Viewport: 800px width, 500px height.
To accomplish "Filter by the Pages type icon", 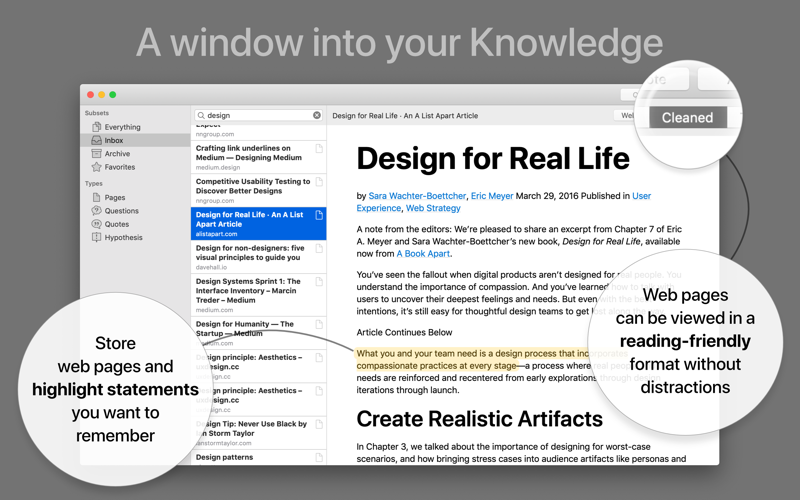I will 96,197.
